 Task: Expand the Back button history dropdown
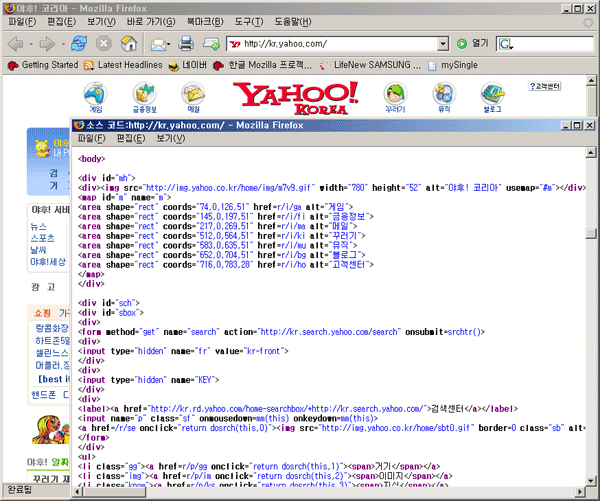31,44
